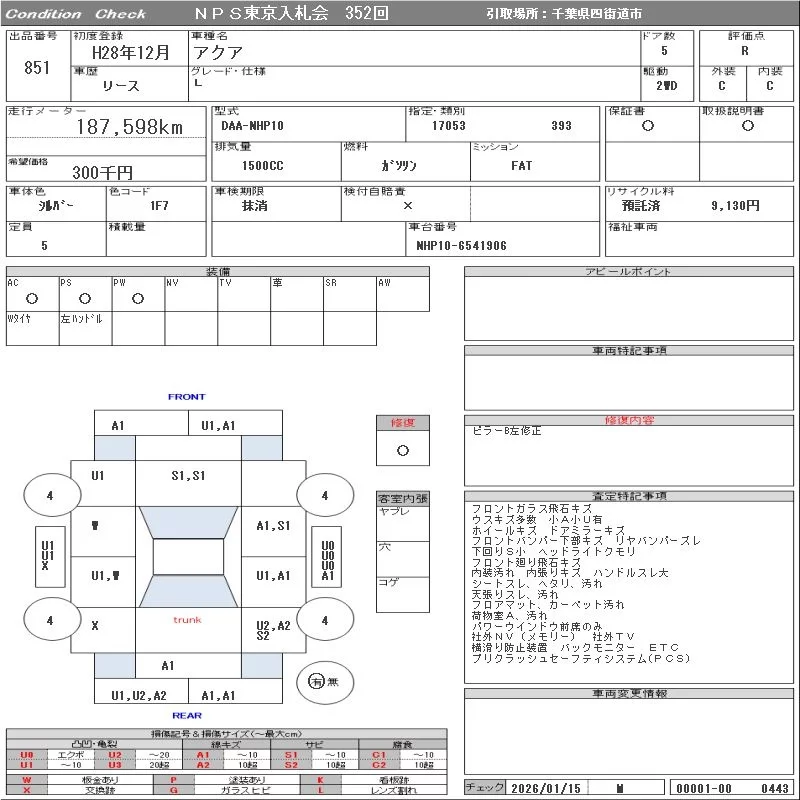Toggle the PS equipment circle mark
Viewport: 800px width, 800px height.
pyautogui.click(x=85, y=299)
